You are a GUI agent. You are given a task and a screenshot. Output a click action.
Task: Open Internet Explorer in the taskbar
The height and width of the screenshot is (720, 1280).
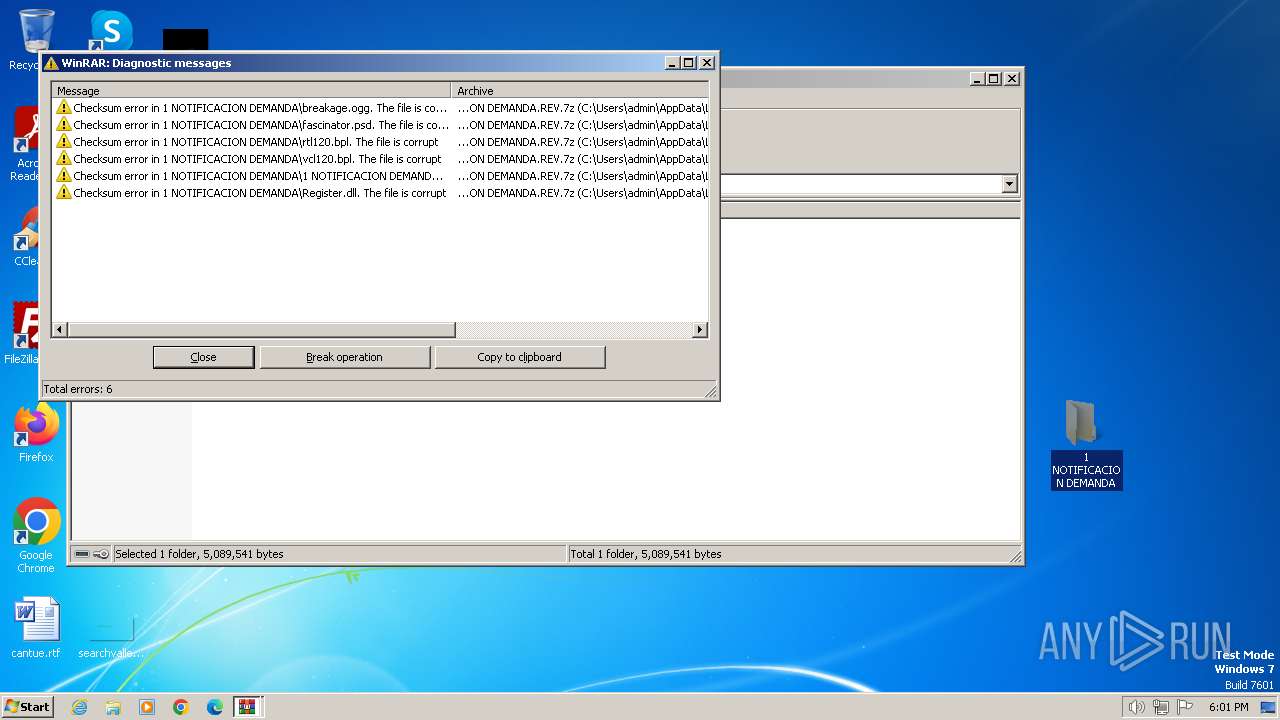(79, 707)
